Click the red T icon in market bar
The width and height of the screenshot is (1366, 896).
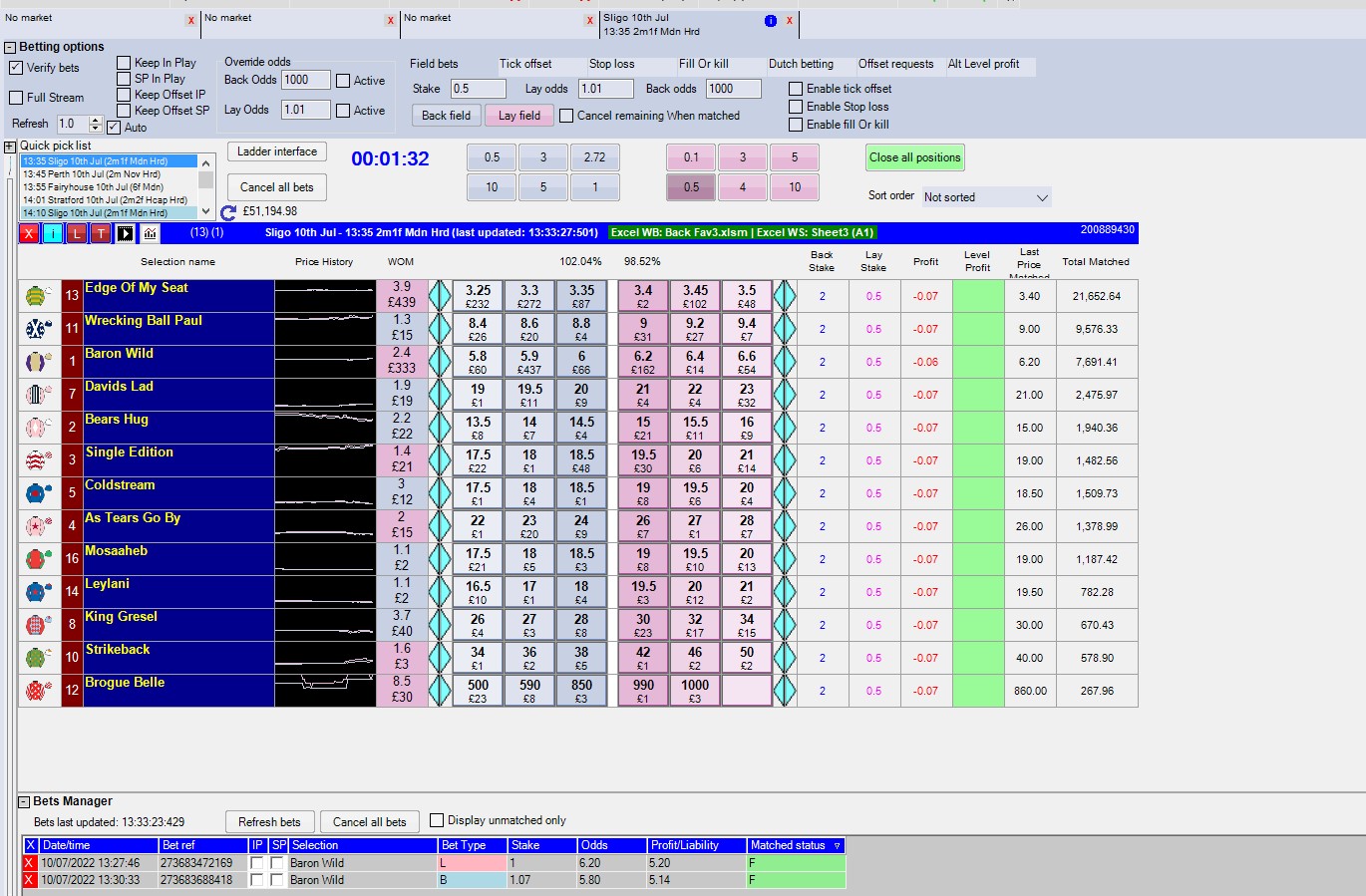[x=101, y=233]
